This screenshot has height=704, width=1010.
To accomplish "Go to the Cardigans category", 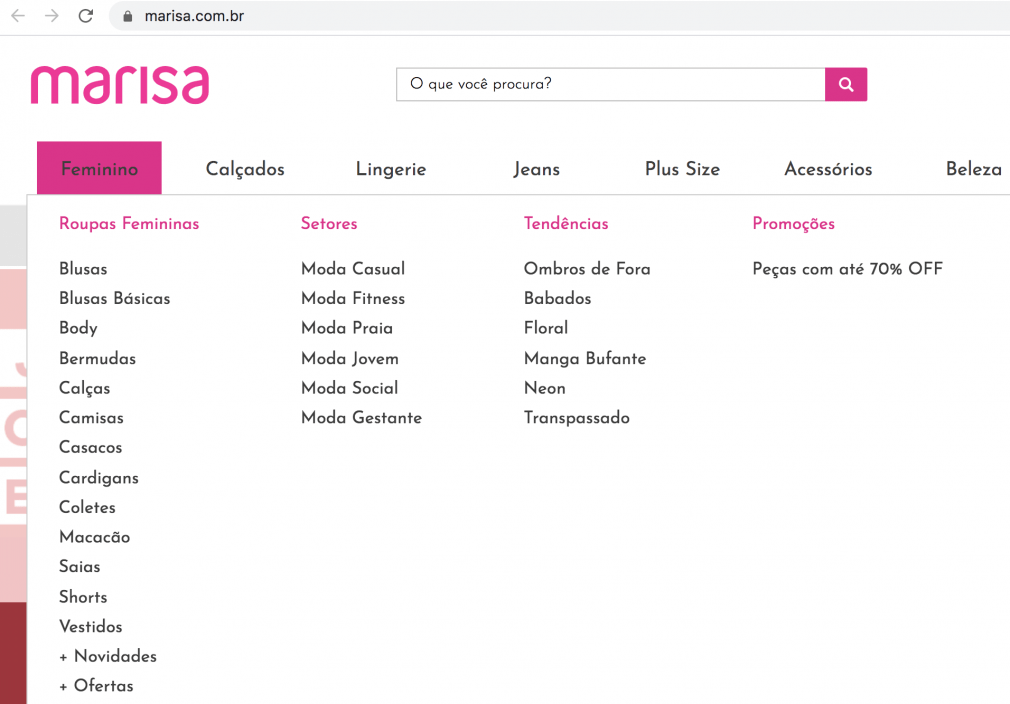I will click(x=99, y=477).
